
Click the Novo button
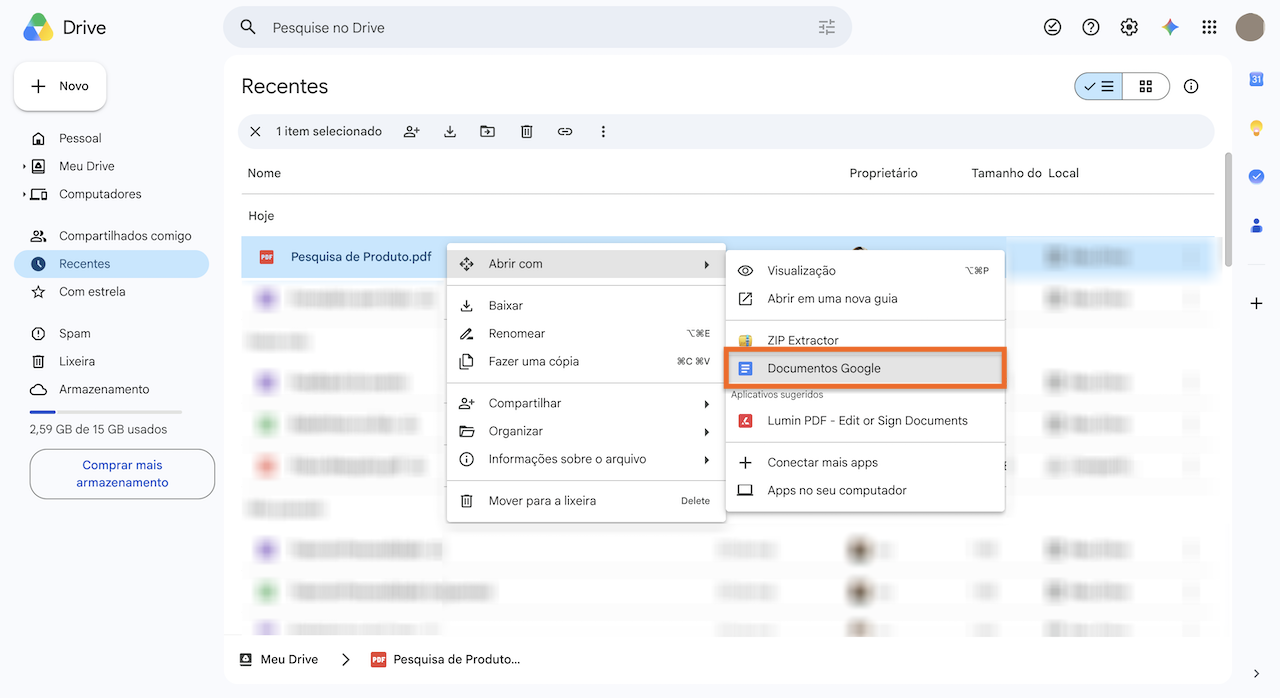coord(60,86)
